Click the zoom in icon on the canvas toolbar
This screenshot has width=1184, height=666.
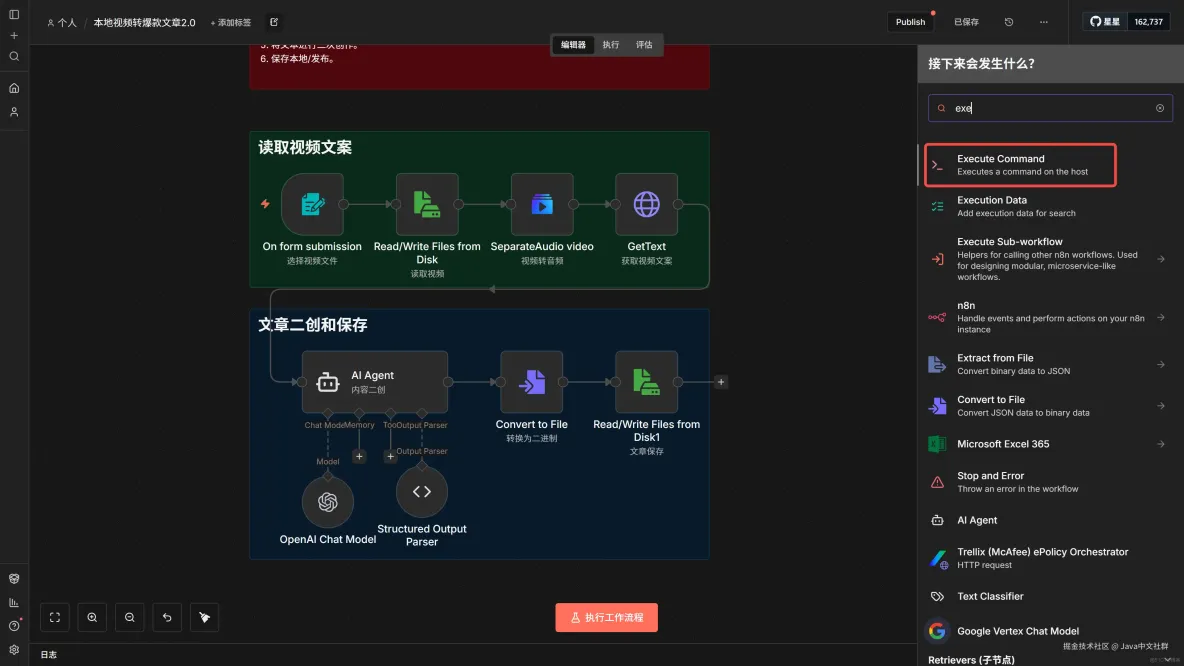[92, 617]
